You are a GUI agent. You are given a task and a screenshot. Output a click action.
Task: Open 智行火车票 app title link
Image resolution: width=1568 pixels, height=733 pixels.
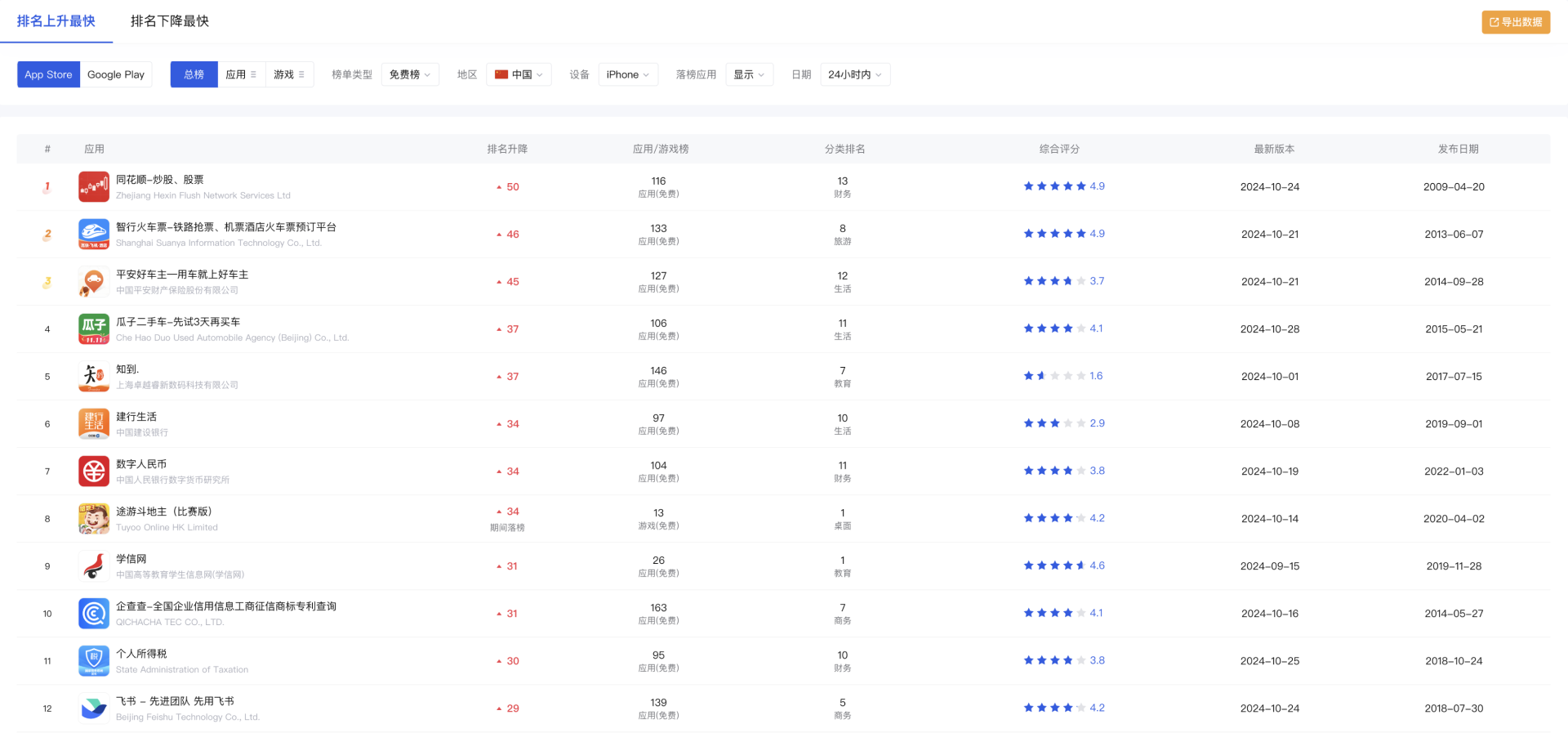[x=226, y=227]
